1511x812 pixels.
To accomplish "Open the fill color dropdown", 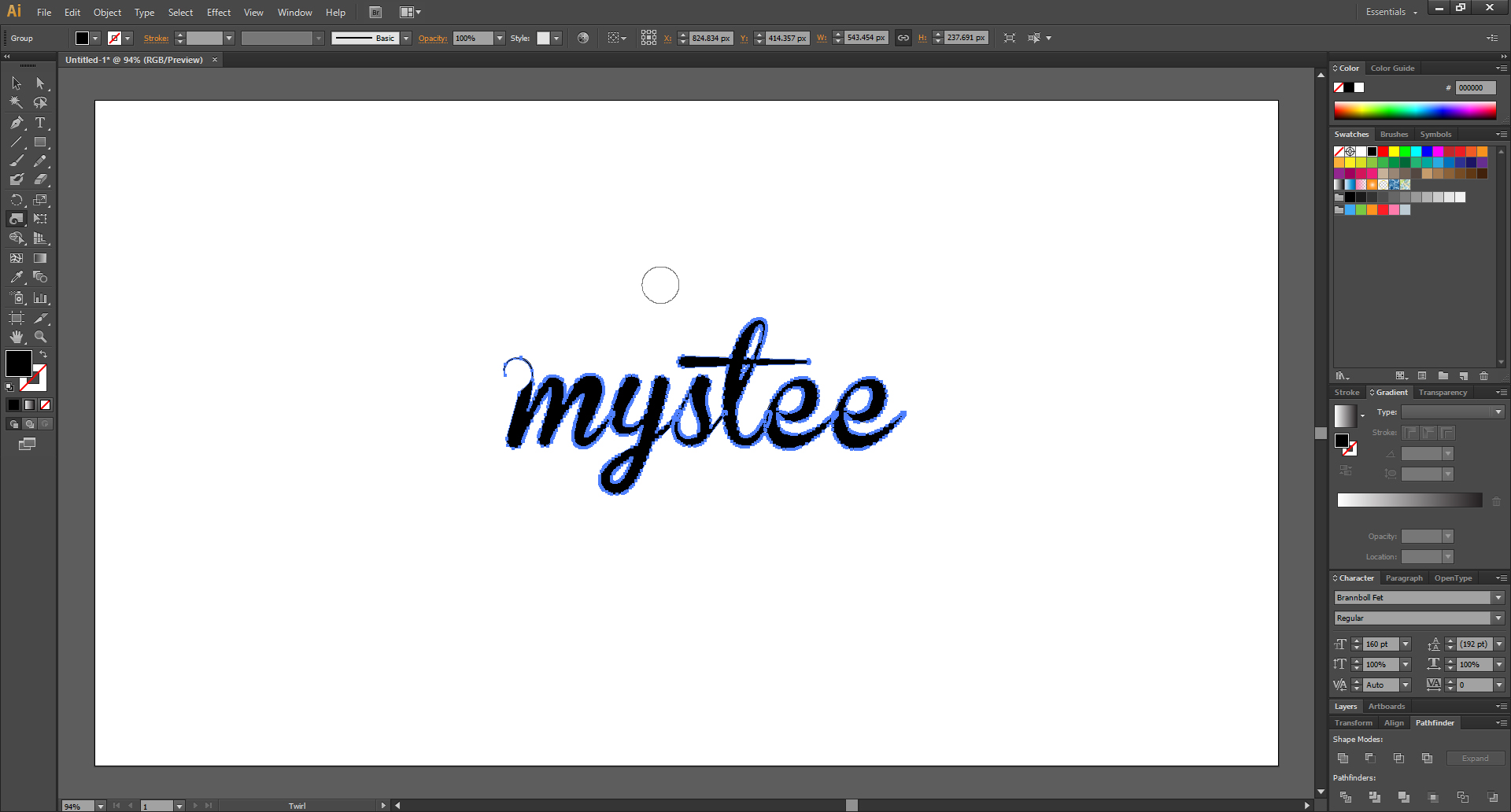I will click(95, 38).
